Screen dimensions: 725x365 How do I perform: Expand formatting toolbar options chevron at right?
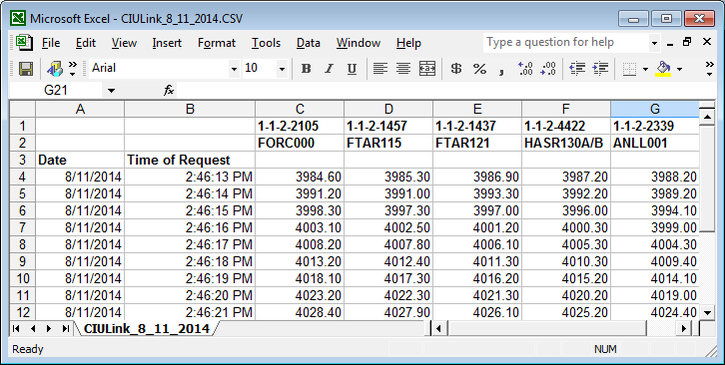(x=710, y=69)
